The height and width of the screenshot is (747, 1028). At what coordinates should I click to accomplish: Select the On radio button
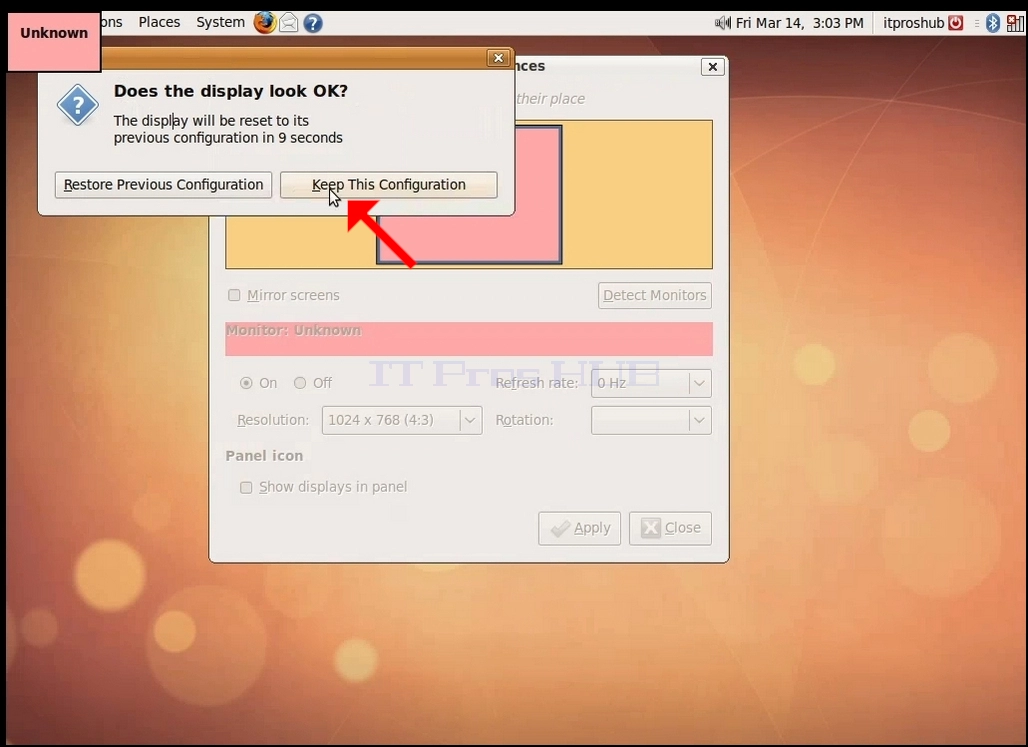(x=246, y=383)
